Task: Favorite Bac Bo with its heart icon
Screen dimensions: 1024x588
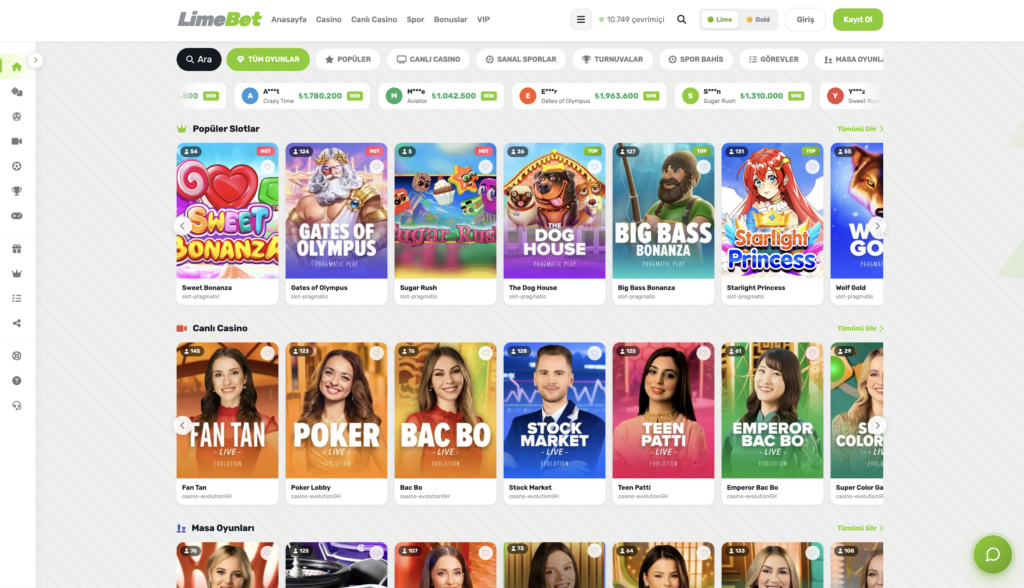Action: 485,353
